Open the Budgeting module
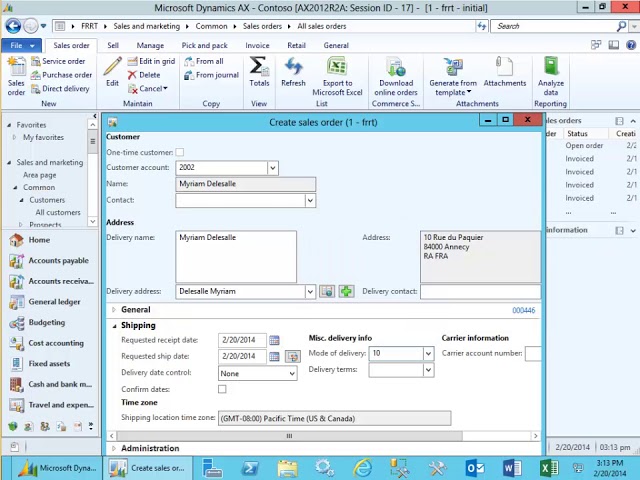Screen dimensions: 640x480 pos(37,322)
